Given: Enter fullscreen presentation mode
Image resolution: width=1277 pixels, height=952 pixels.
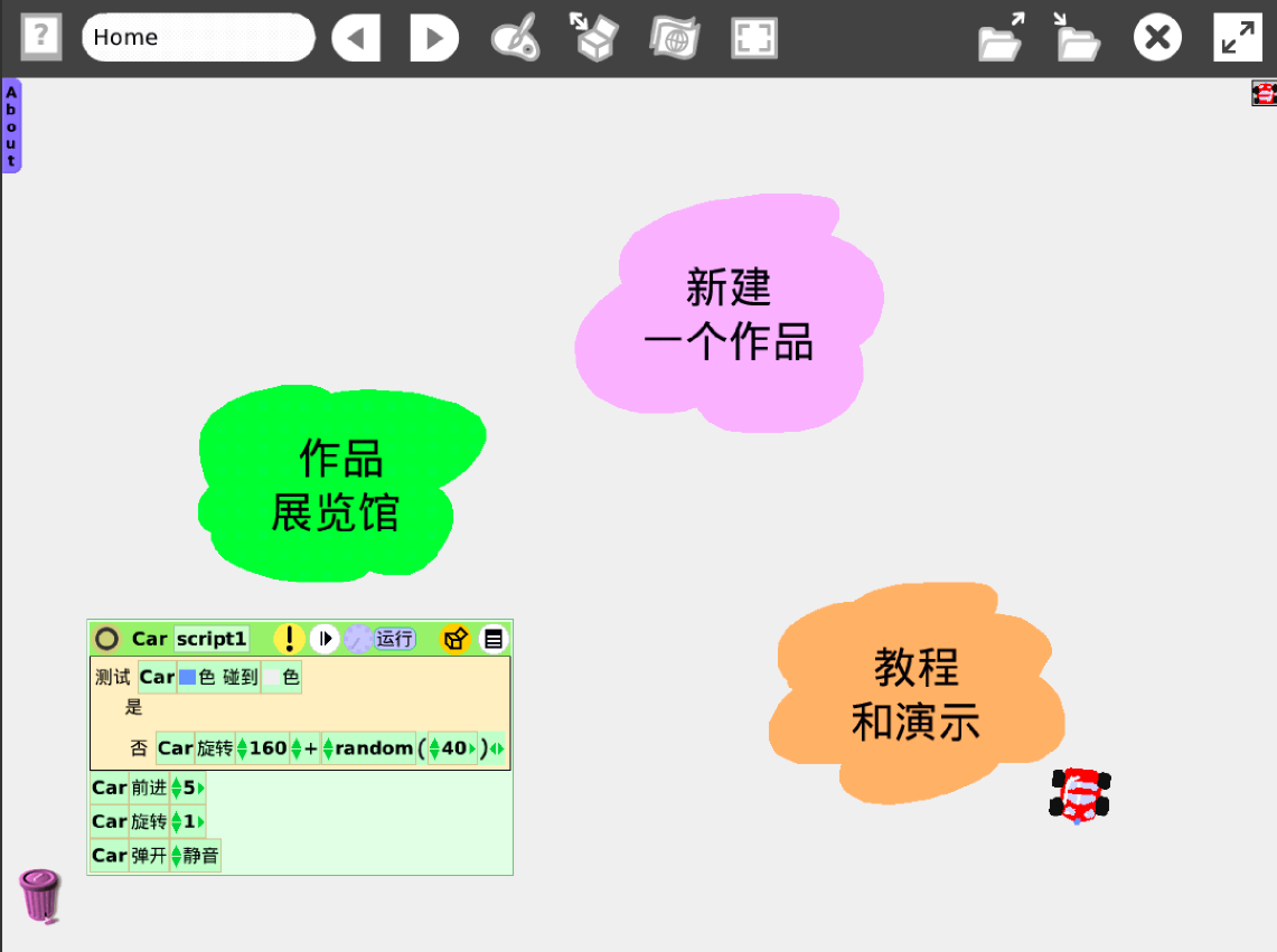Looking at the screenshot, I should (754, 37).
